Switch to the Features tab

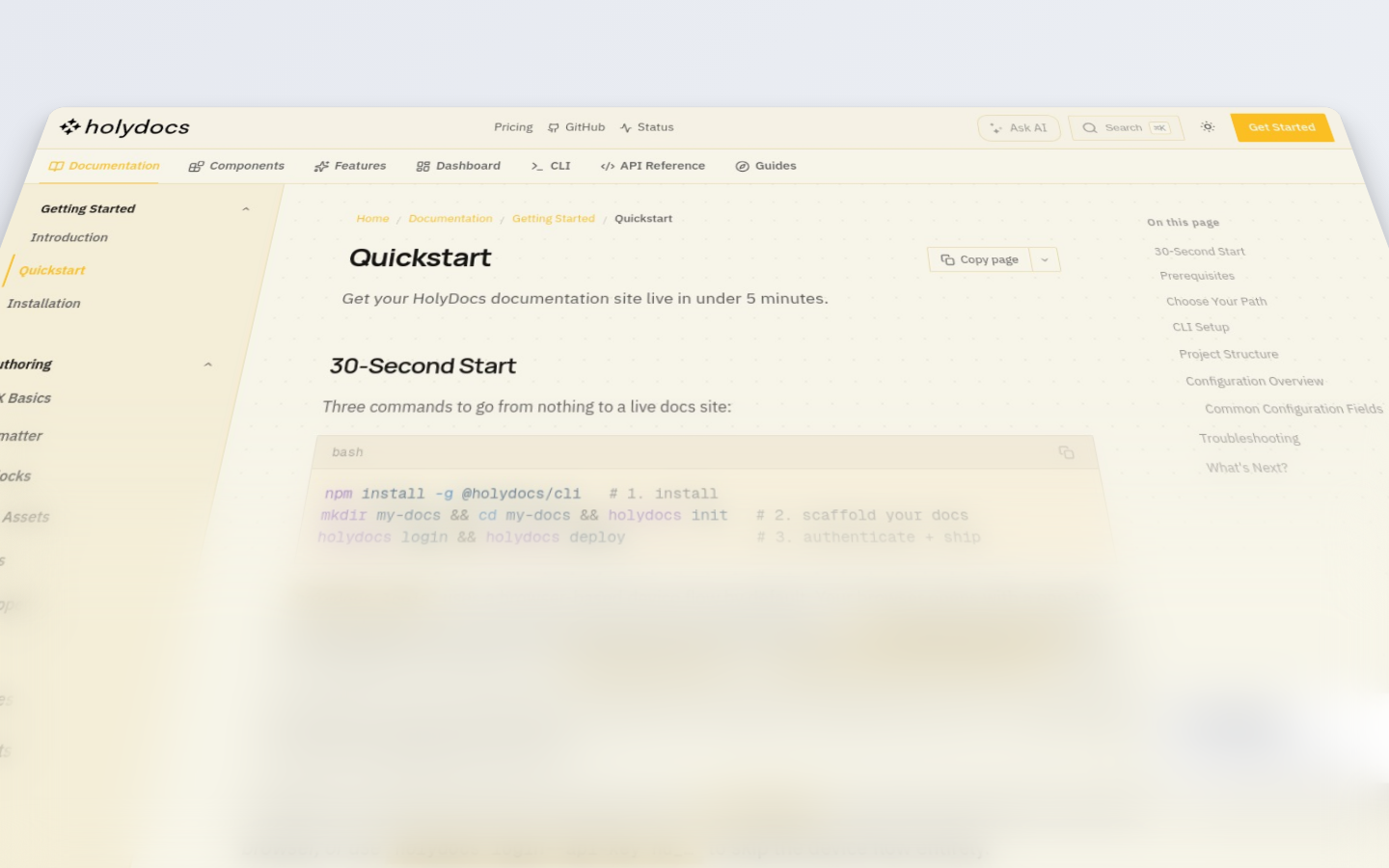[x=350, y=166]
